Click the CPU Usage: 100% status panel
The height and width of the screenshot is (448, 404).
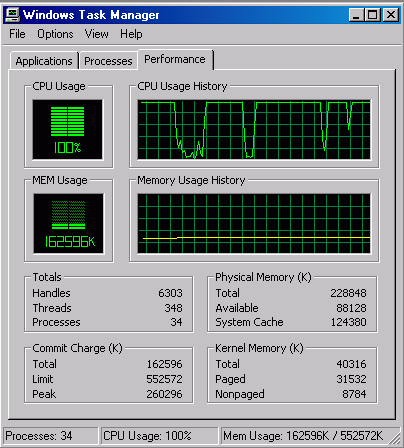tap(159, 436)
